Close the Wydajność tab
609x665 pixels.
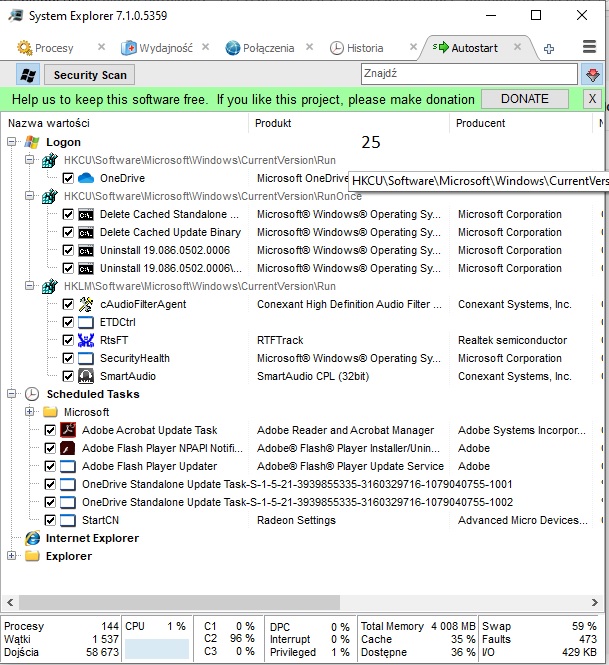click(206, 47)
